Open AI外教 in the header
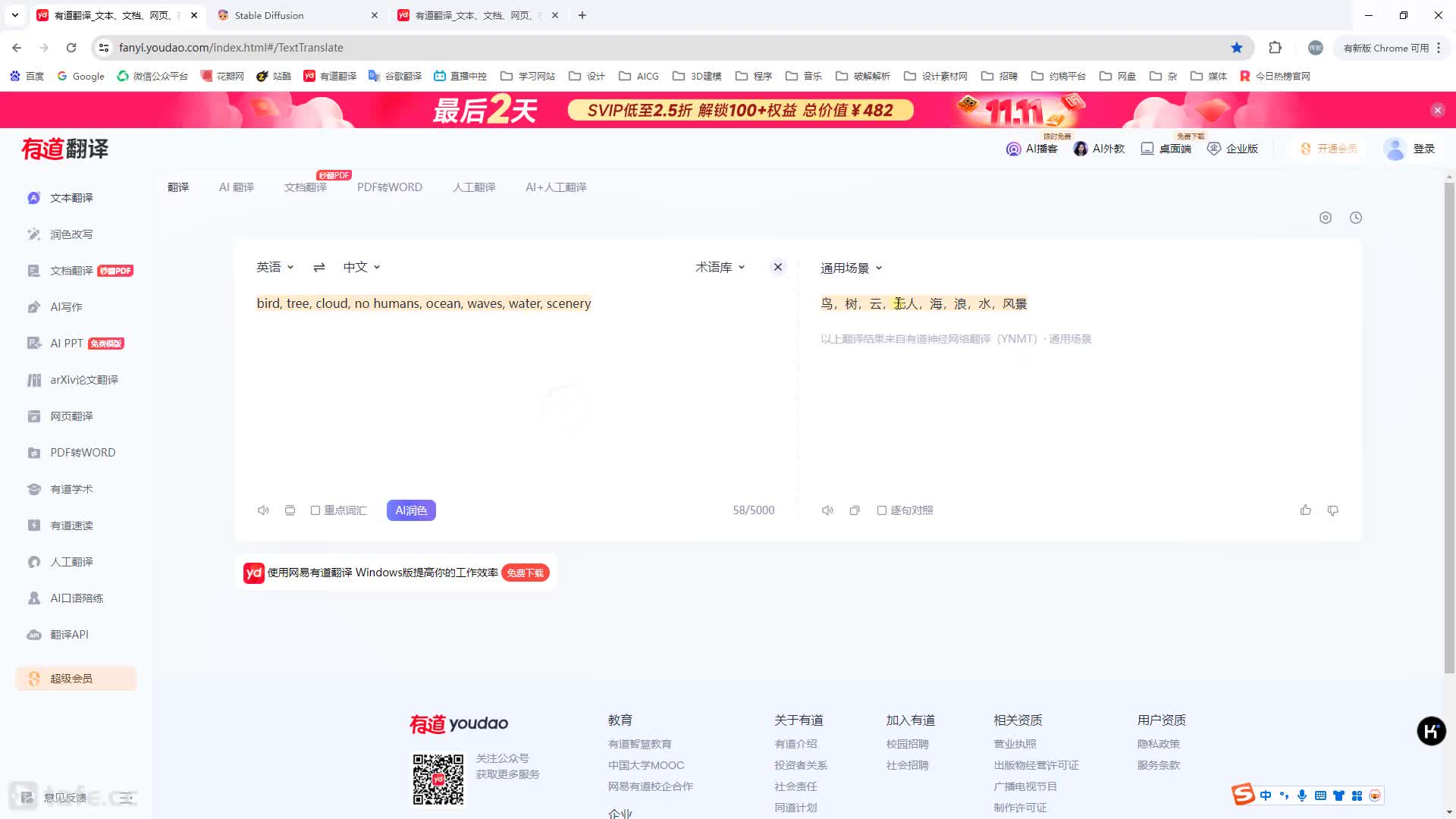The width and height of the screenshot is (1456, 819). pos(1099,149)
